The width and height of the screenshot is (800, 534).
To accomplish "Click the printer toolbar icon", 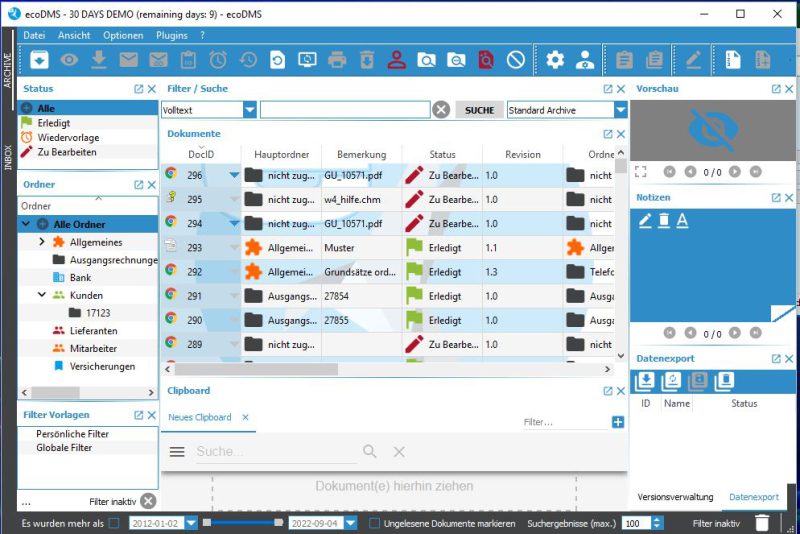I will 337,60.
